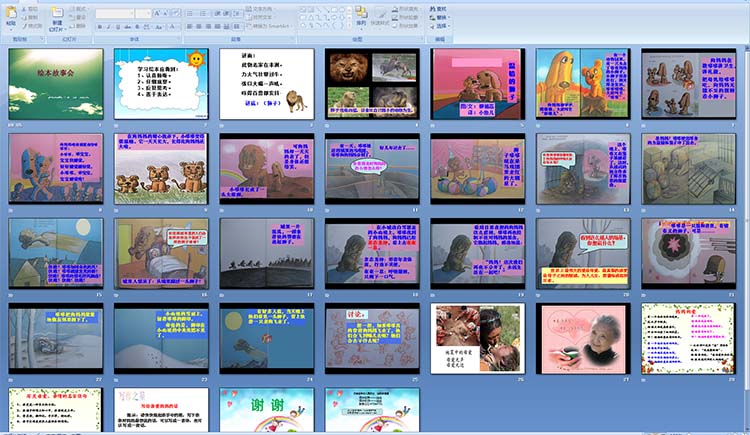Click the Grow Font icon
This screenshot has width=750, height=435.
point(157,13)
